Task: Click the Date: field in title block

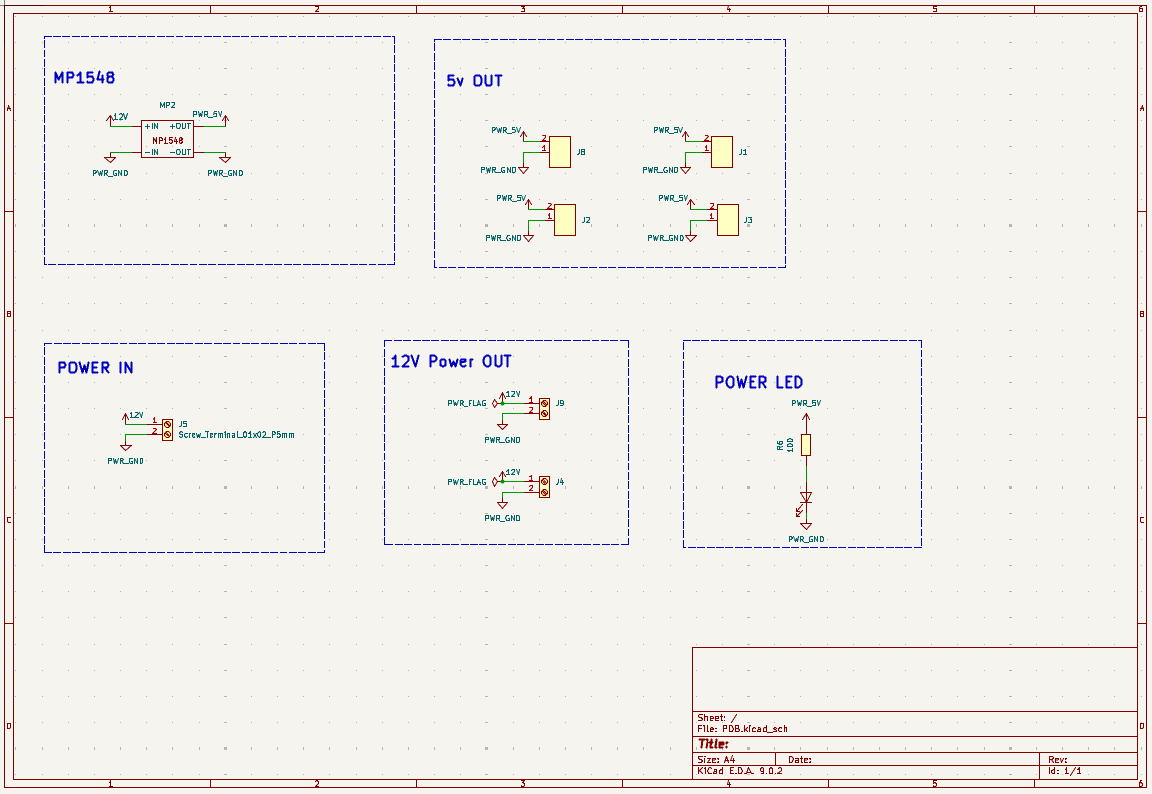Action: click(x=800, y=760)
